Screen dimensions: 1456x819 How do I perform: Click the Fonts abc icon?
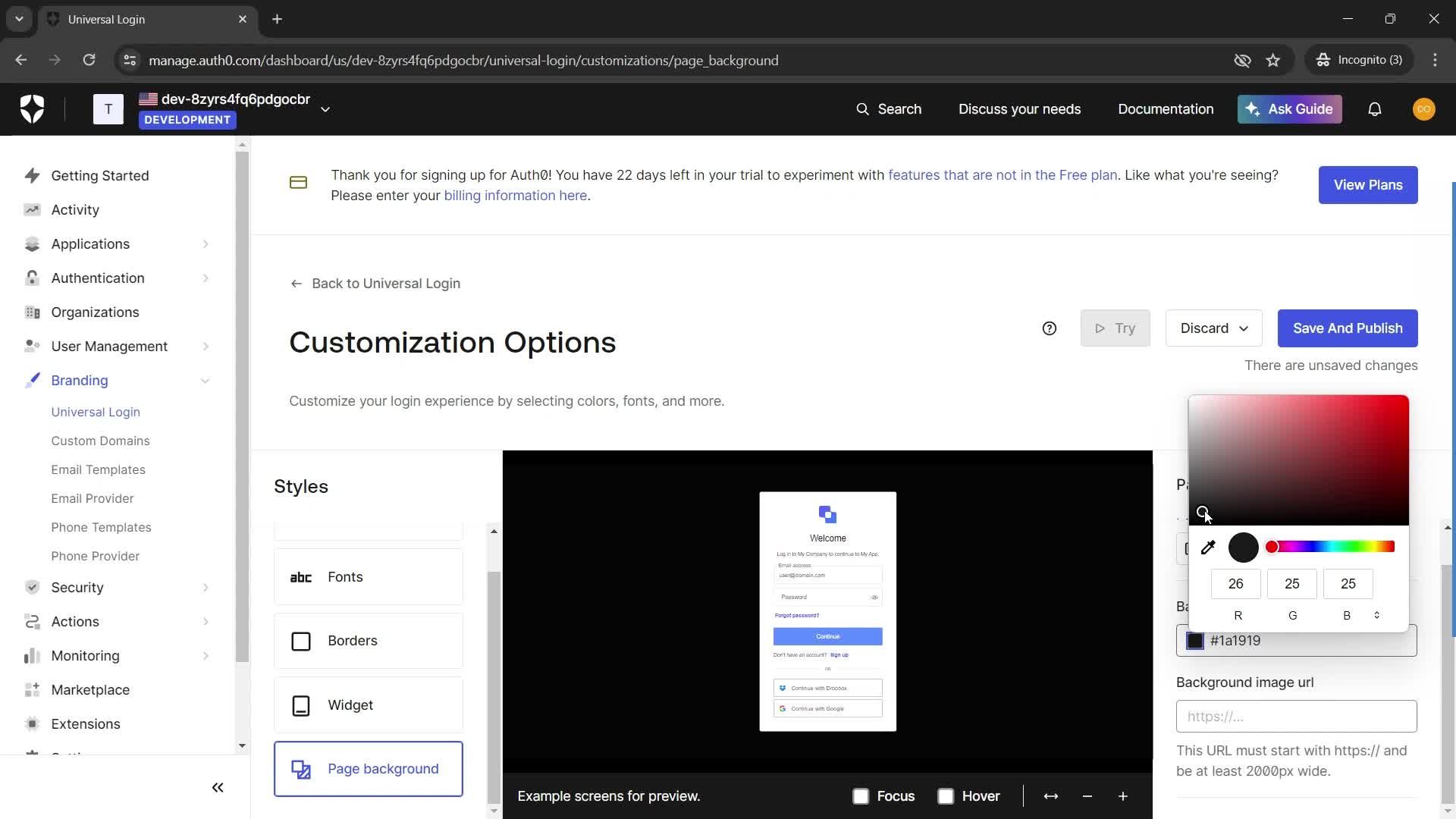click(301, 578)
